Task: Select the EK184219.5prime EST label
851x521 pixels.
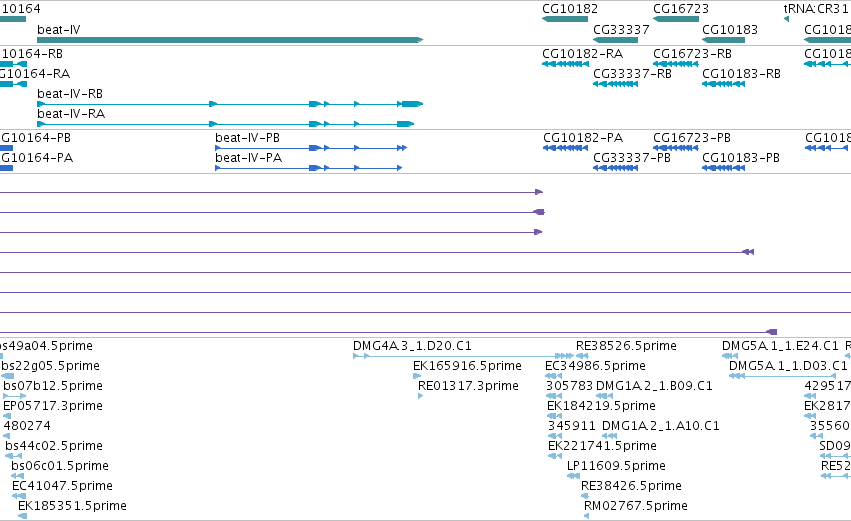Action: click(601, 406)
